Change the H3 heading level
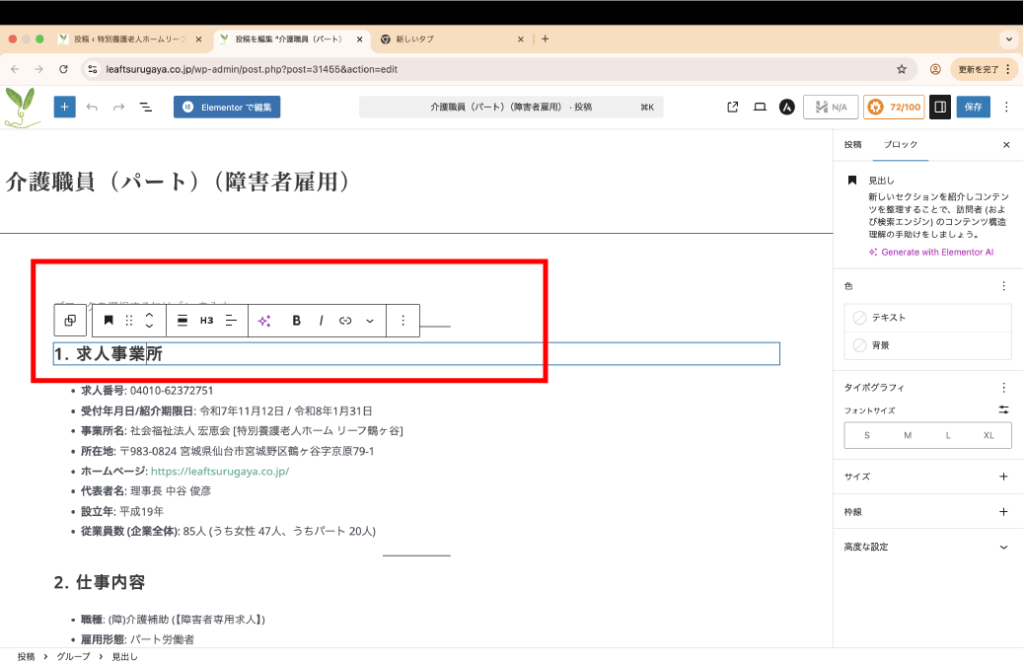This screenshot has height=666, width=1024. click(206, 321)
